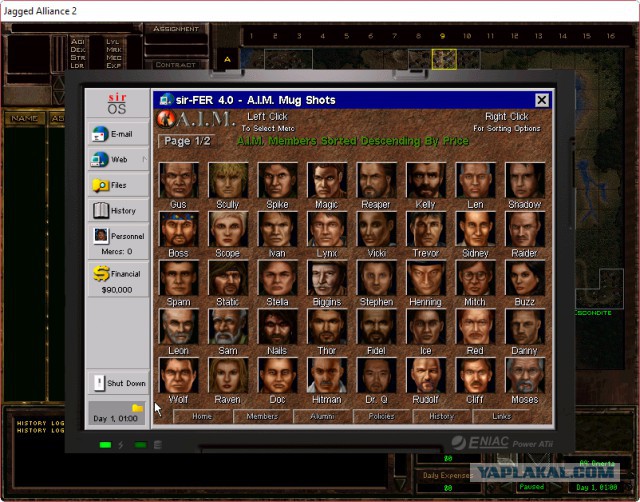
Task: View Thor's mercenary profile
Action: point(327,327)
